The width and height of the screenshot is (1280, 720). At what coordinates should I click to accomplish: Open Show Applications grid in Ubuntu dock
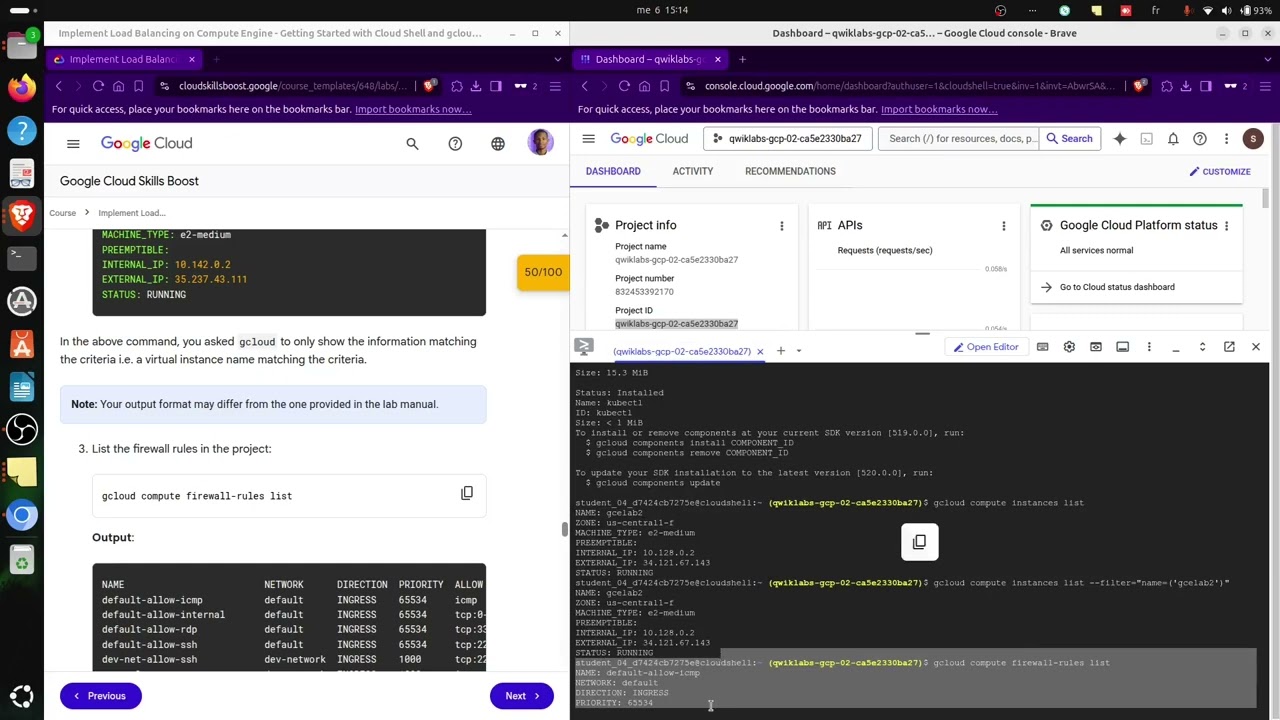[x=21, y=695]
